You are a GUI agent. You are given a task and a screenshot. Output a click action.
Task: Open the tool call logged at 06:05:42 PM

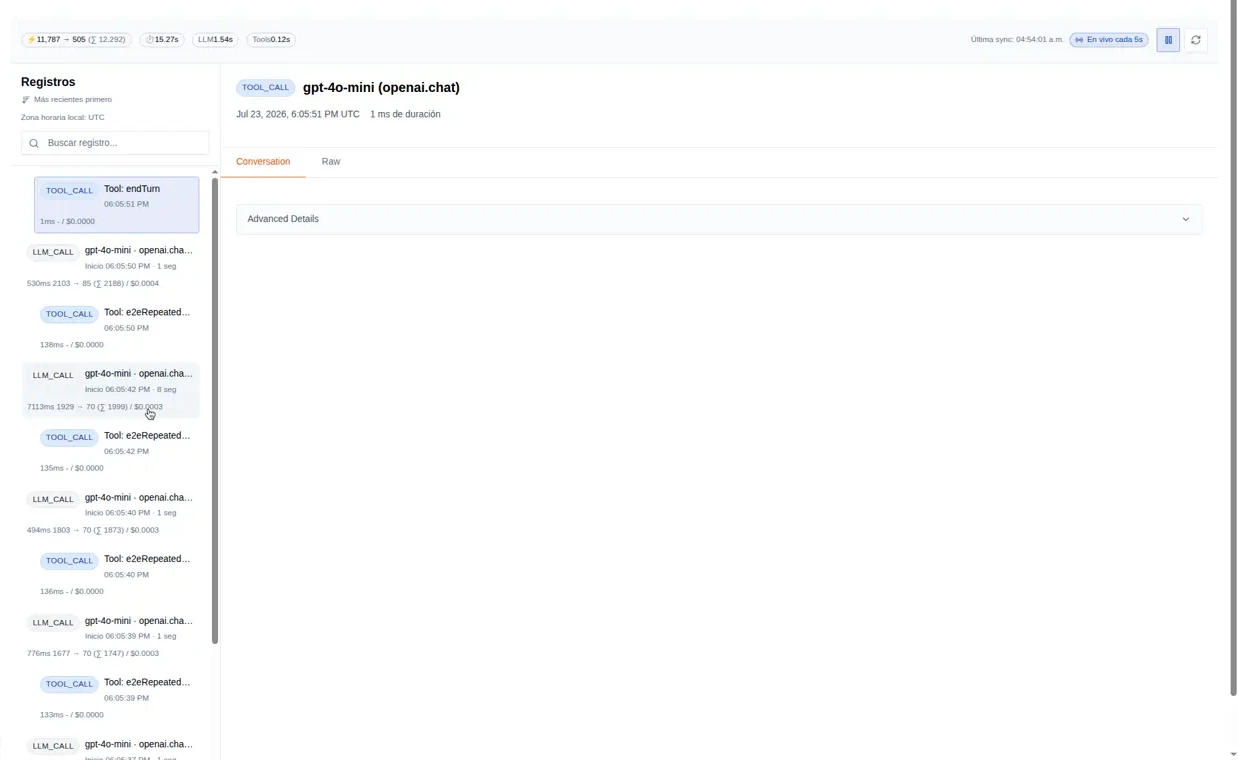click(x=116, y=452)
